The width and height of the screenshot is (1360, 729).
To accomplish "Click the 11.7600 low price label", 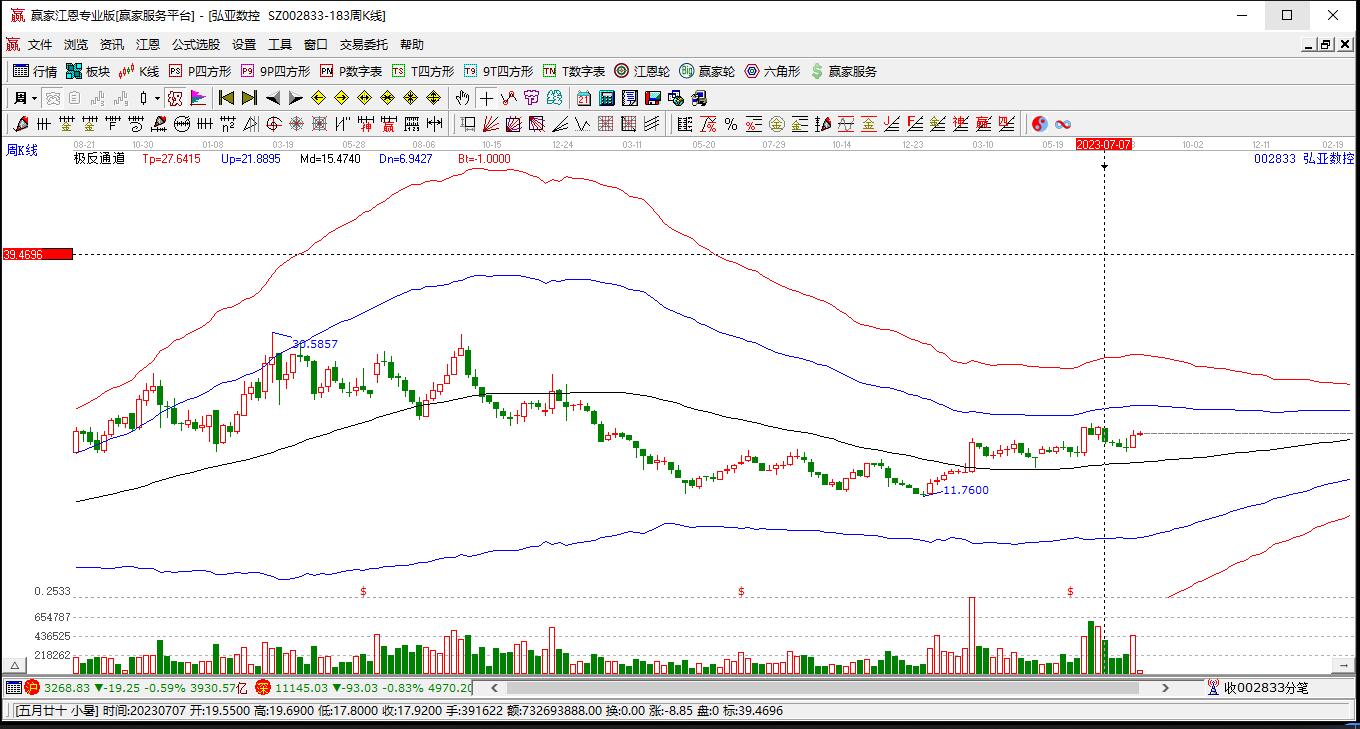I will click(966, 490).
